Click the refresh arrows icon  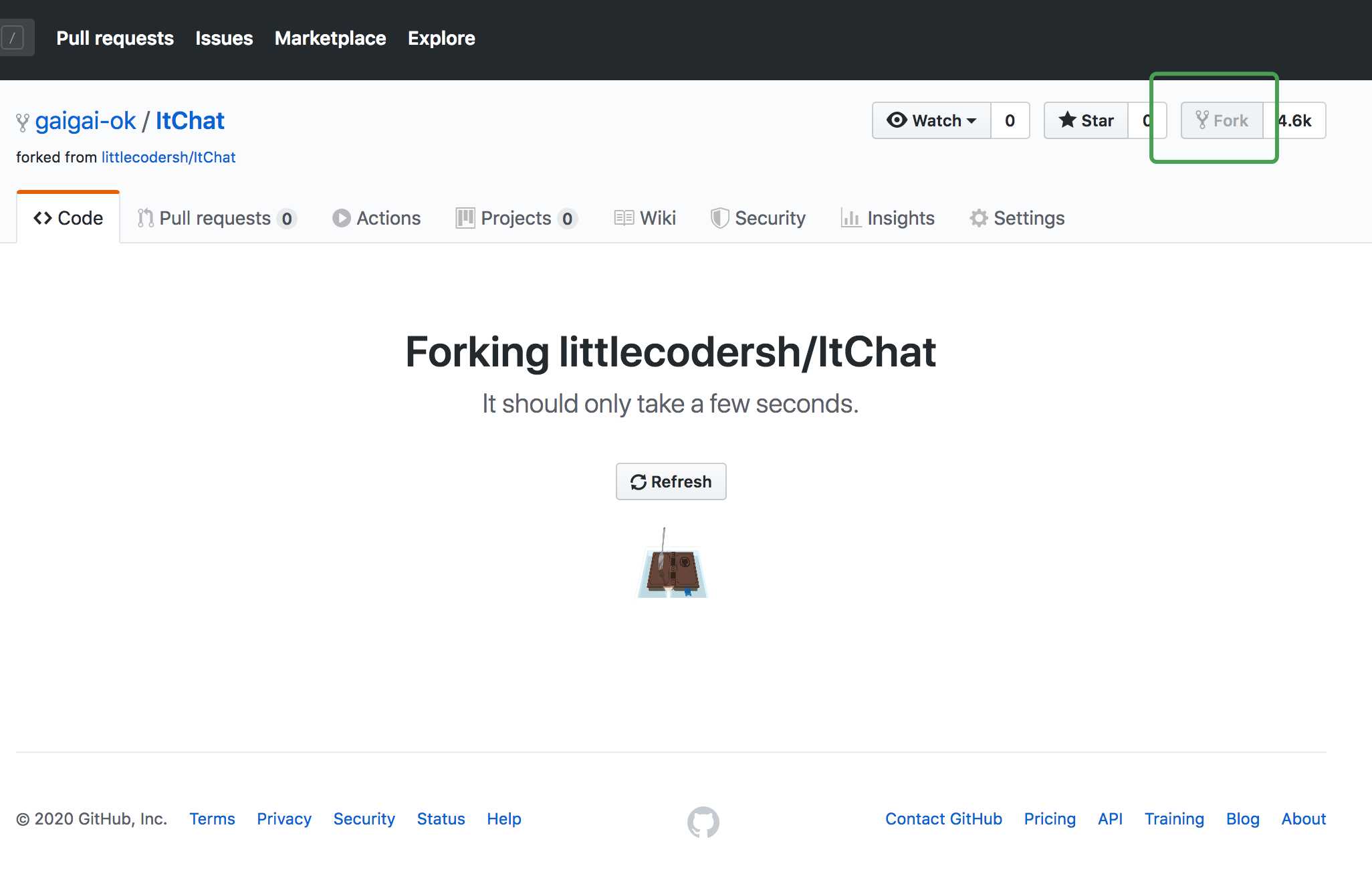638,481
